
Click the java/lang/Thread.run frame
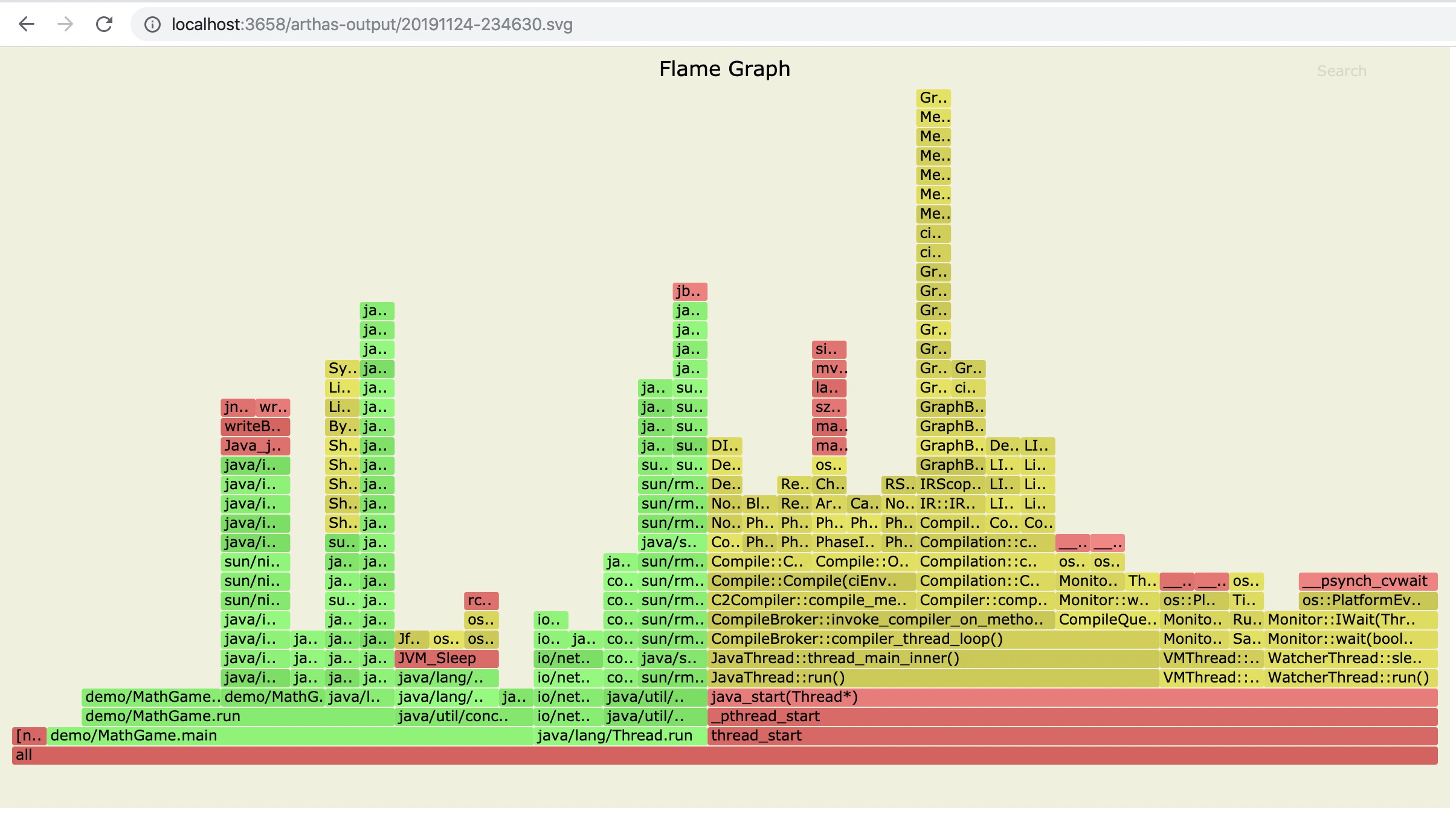pos(620,736)
